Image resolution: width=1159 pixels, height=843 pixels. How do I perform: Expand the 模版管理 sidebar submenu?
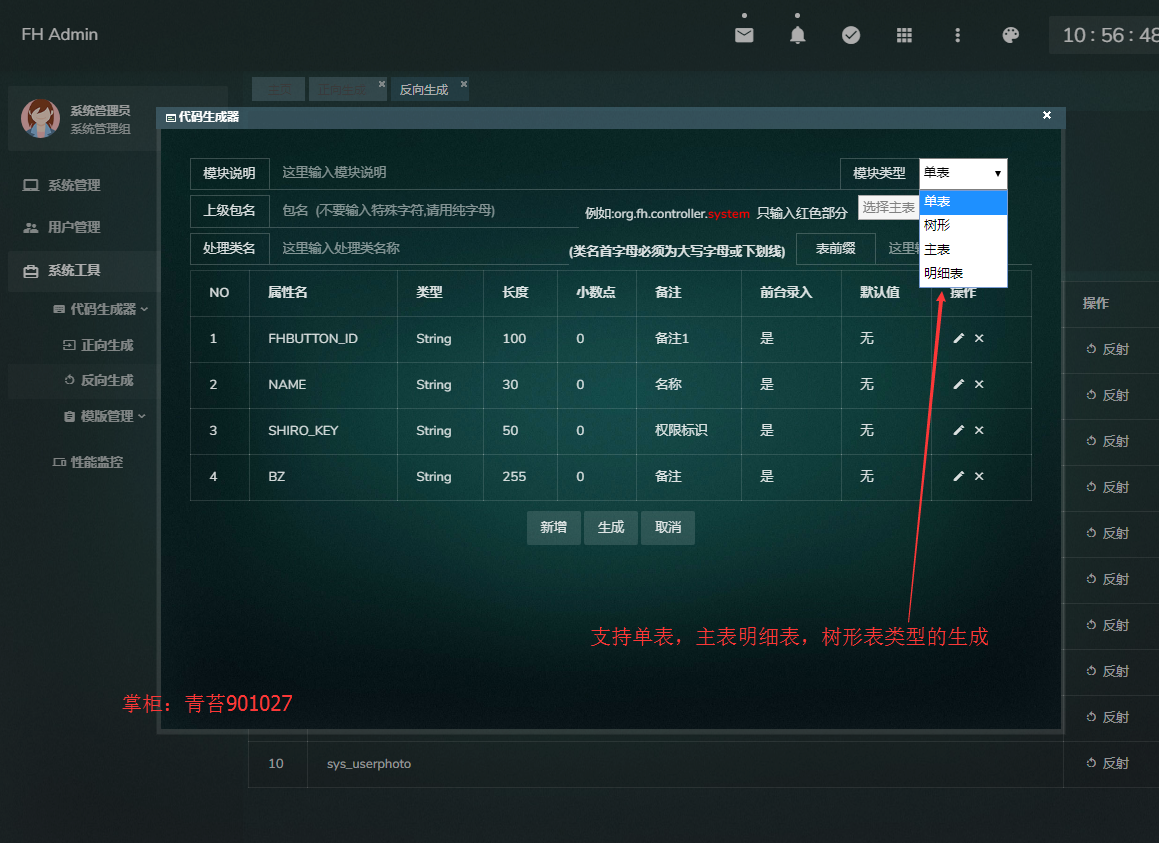(105, 416)
